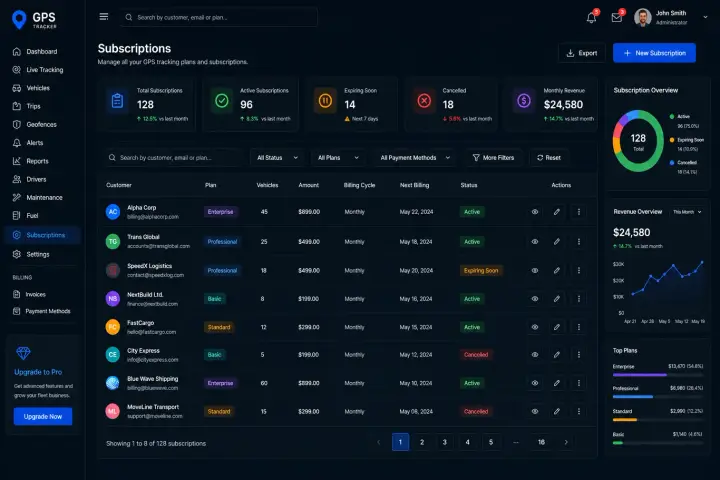Open the mail messages icon

pyautogui.click(x=617, y=17)
